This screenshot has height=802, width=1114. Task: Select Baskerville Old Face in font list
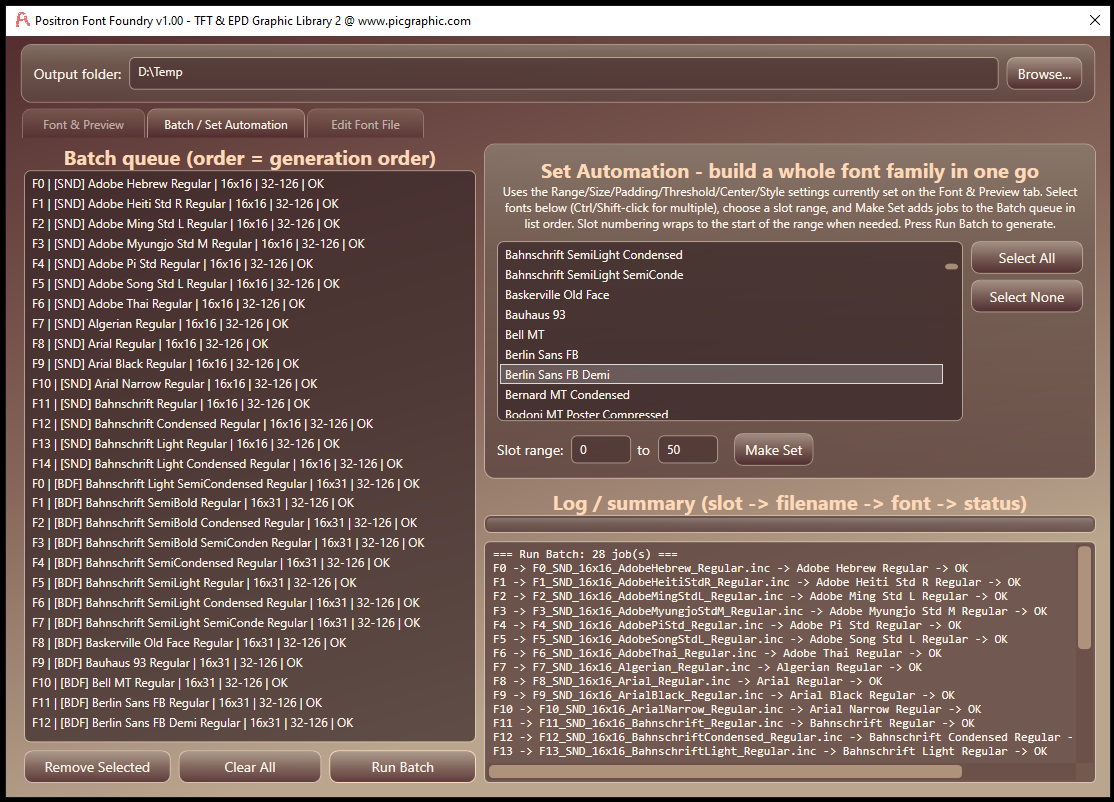[721, 294]
